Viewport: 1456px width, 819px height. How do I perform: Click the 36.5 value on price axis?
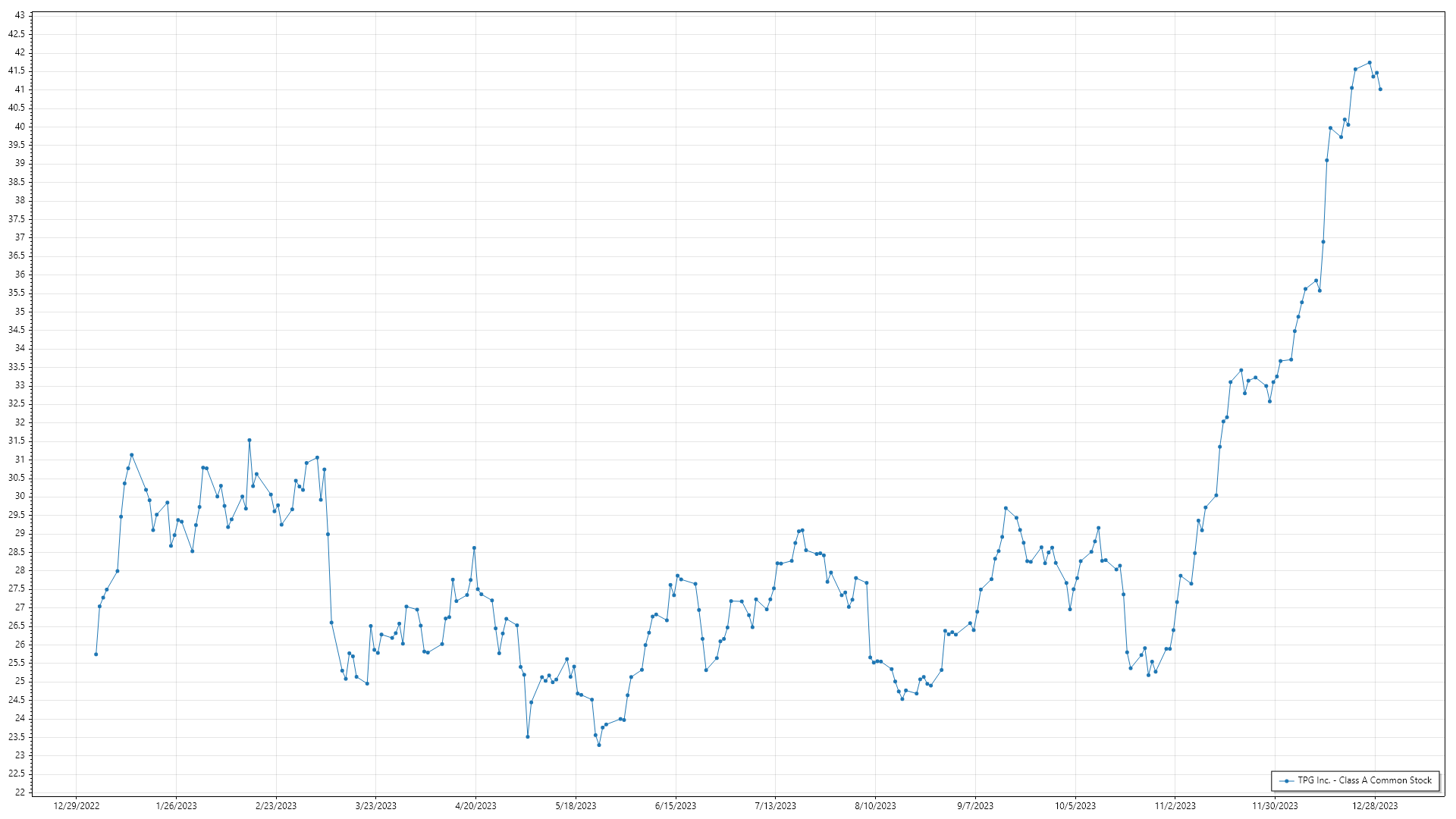coord(17,256)
